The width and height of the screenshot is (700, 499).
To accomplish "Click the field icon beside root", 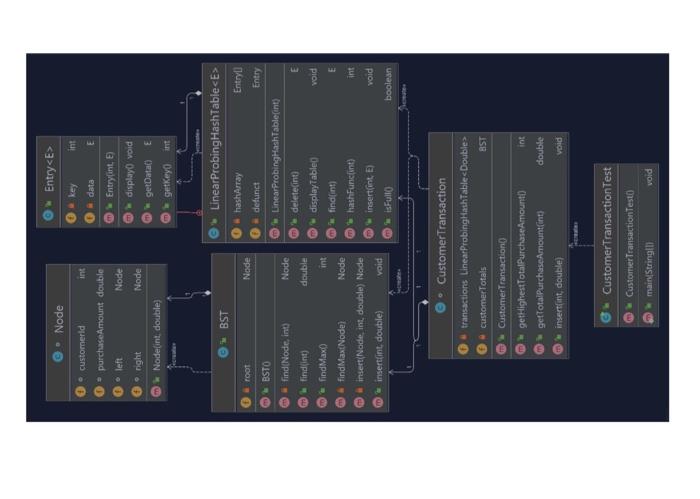I will click(246, 402).
